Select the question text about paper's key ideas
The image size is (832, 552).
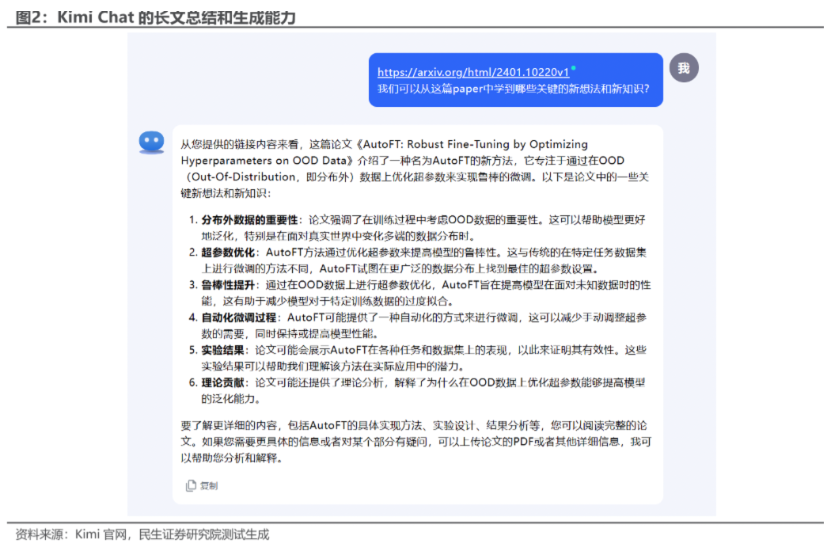tap(513, 89)
